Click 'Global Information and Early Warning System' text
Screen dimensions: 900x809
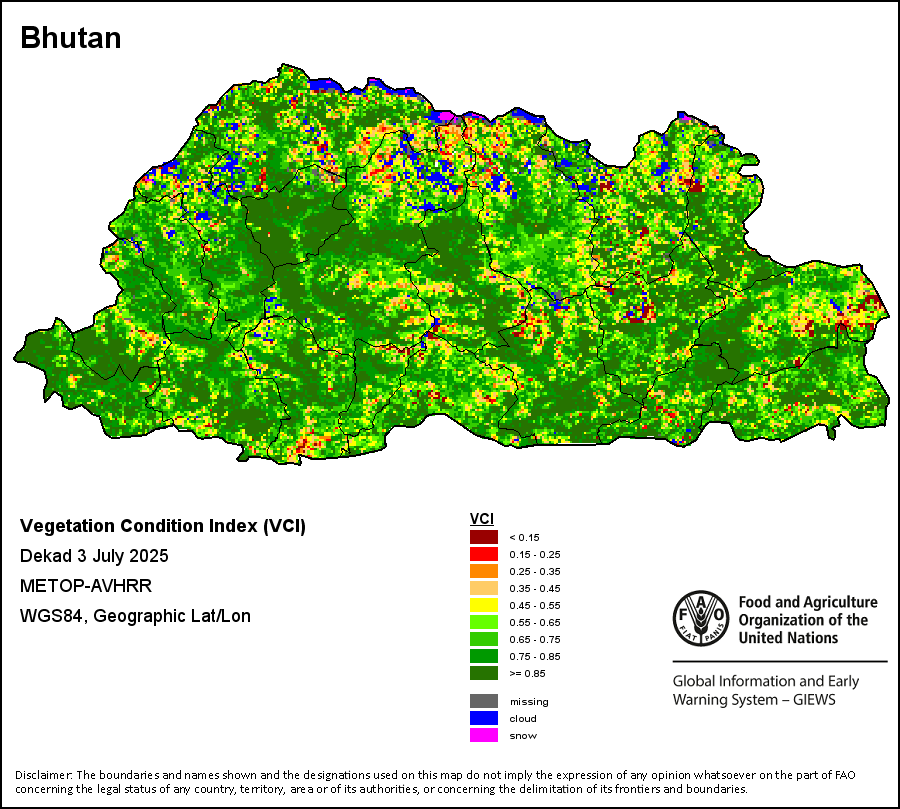pyautogui.click(x=765, y=690)
